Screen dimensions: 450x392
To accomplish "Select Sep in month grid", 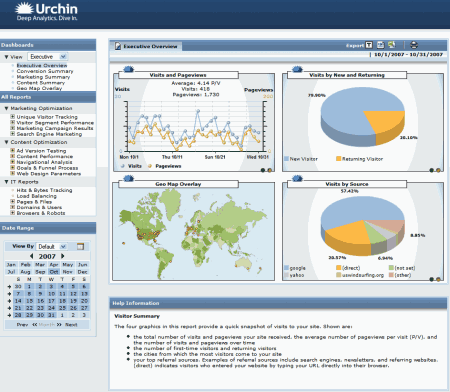I will tap(40, 272).
